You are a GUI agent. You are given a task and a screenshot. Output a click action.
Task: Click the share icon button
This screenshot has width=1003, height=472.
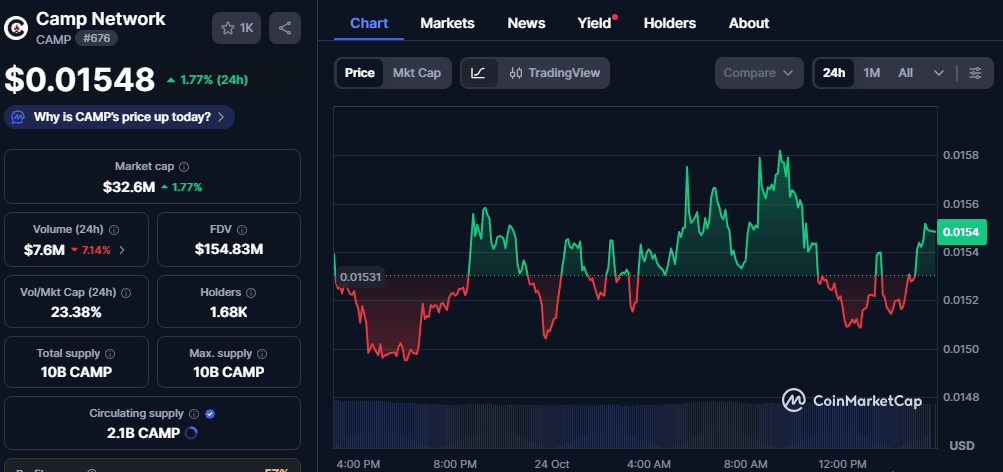(285, 28)
